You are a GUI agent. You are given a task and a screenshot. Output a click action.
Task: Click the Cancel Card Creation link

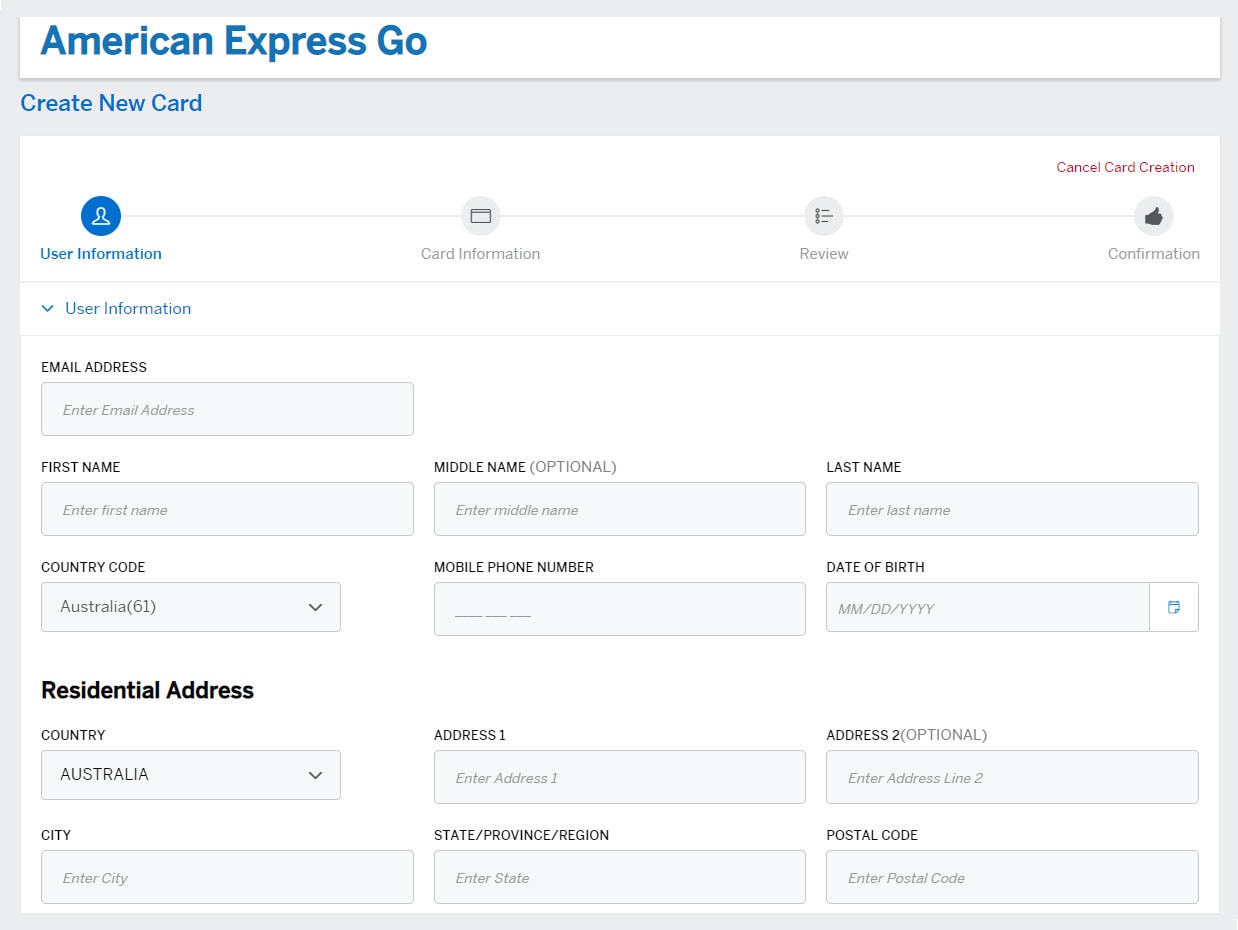click(x=1125, y=167)
